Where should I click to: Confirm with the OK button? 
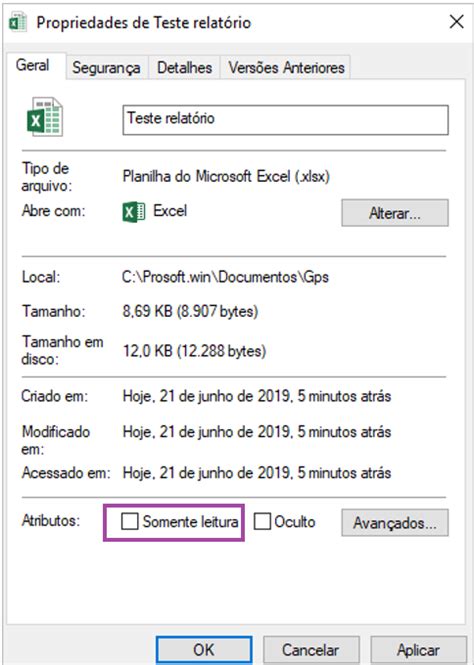point(204,650)
